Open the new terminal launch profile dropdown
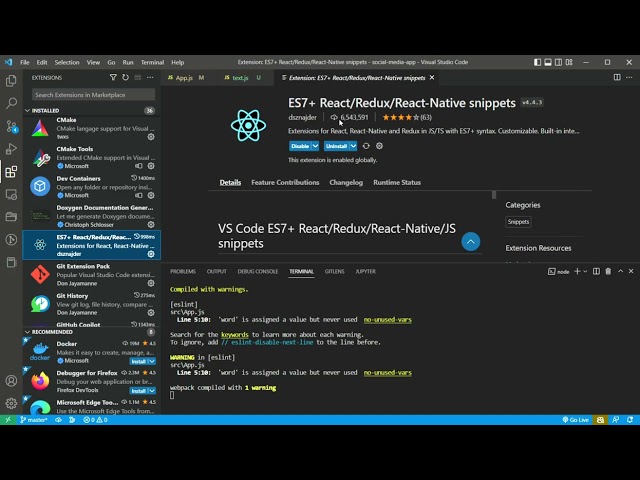Image resolution: width=640 pixels, height=480 pixels. 585,271
